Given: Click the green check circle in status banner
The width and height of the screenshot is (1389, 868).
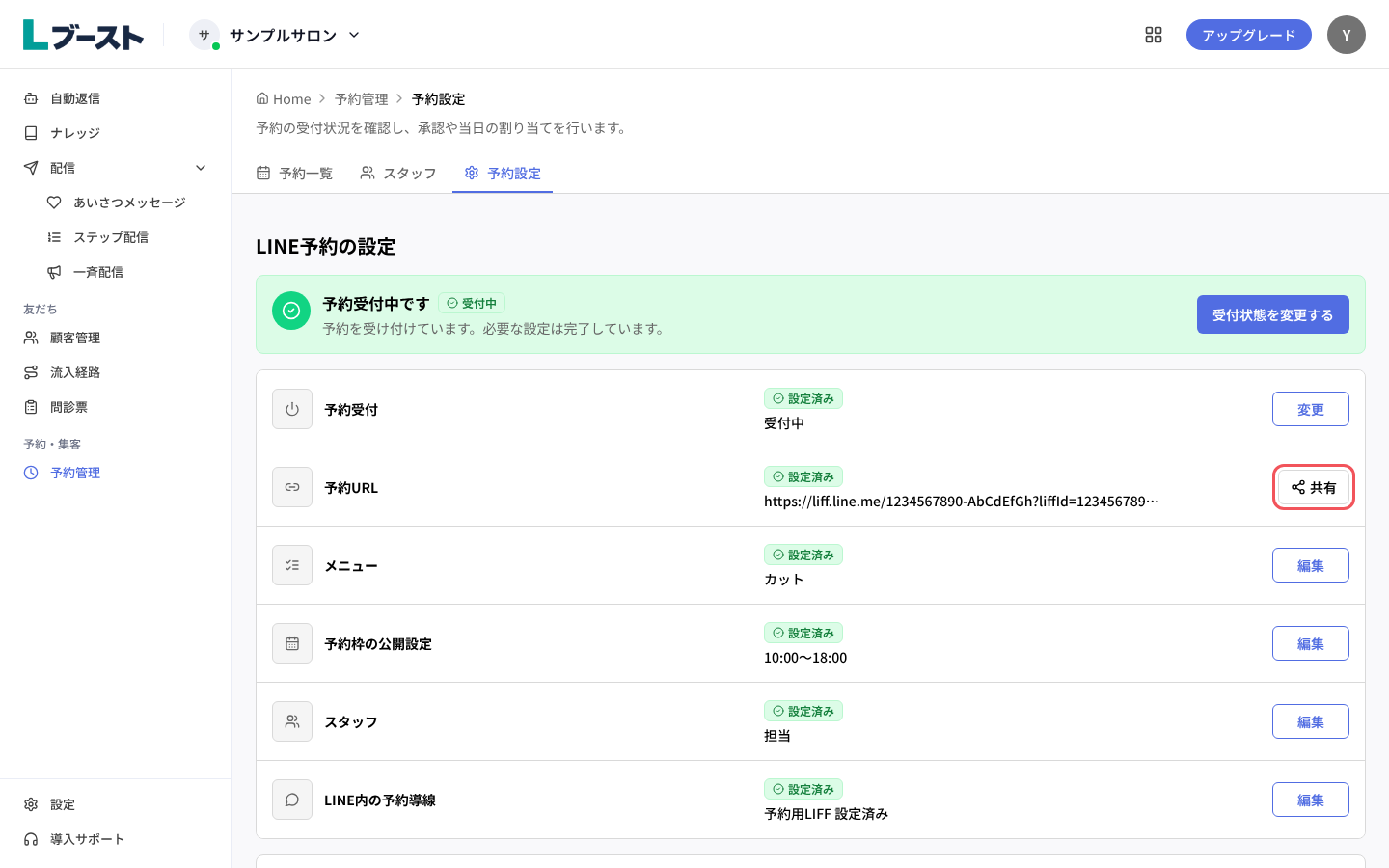Looking at the screenshot, I should coord(291,311).
